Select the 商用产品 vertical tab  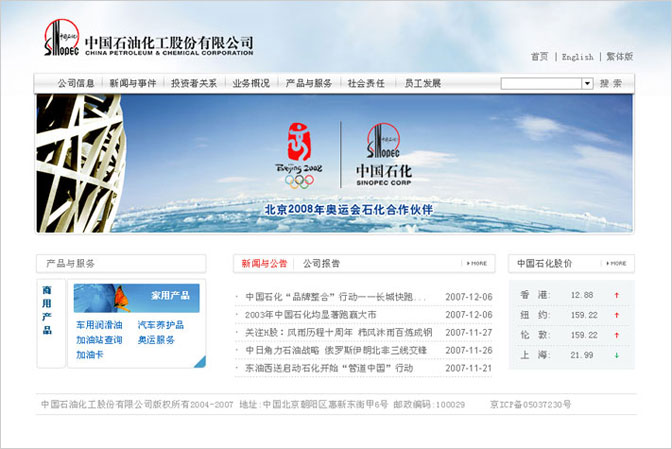pos(47,310)
